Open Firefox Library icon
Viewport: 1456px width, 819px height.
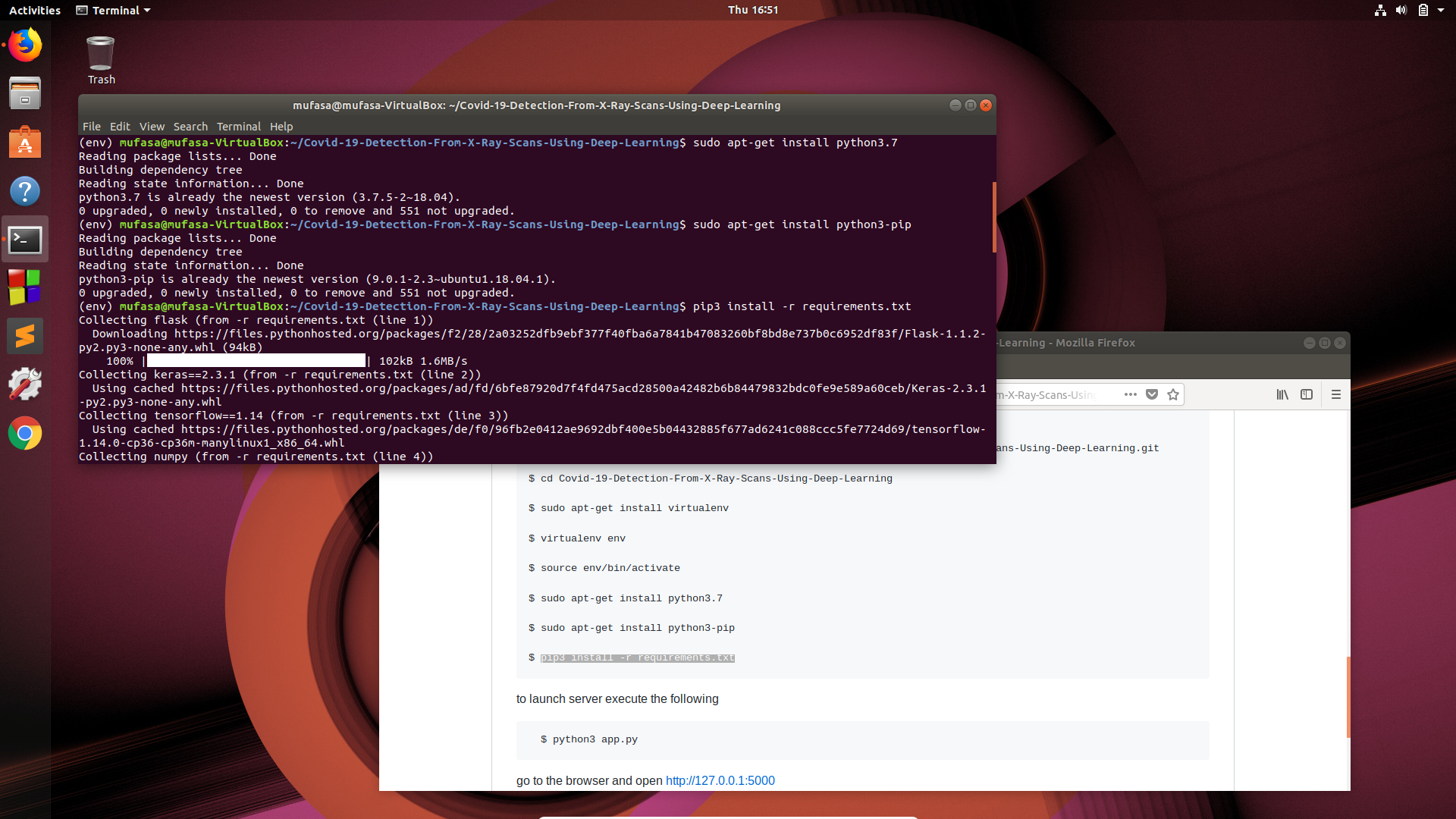coord(1282,394)
